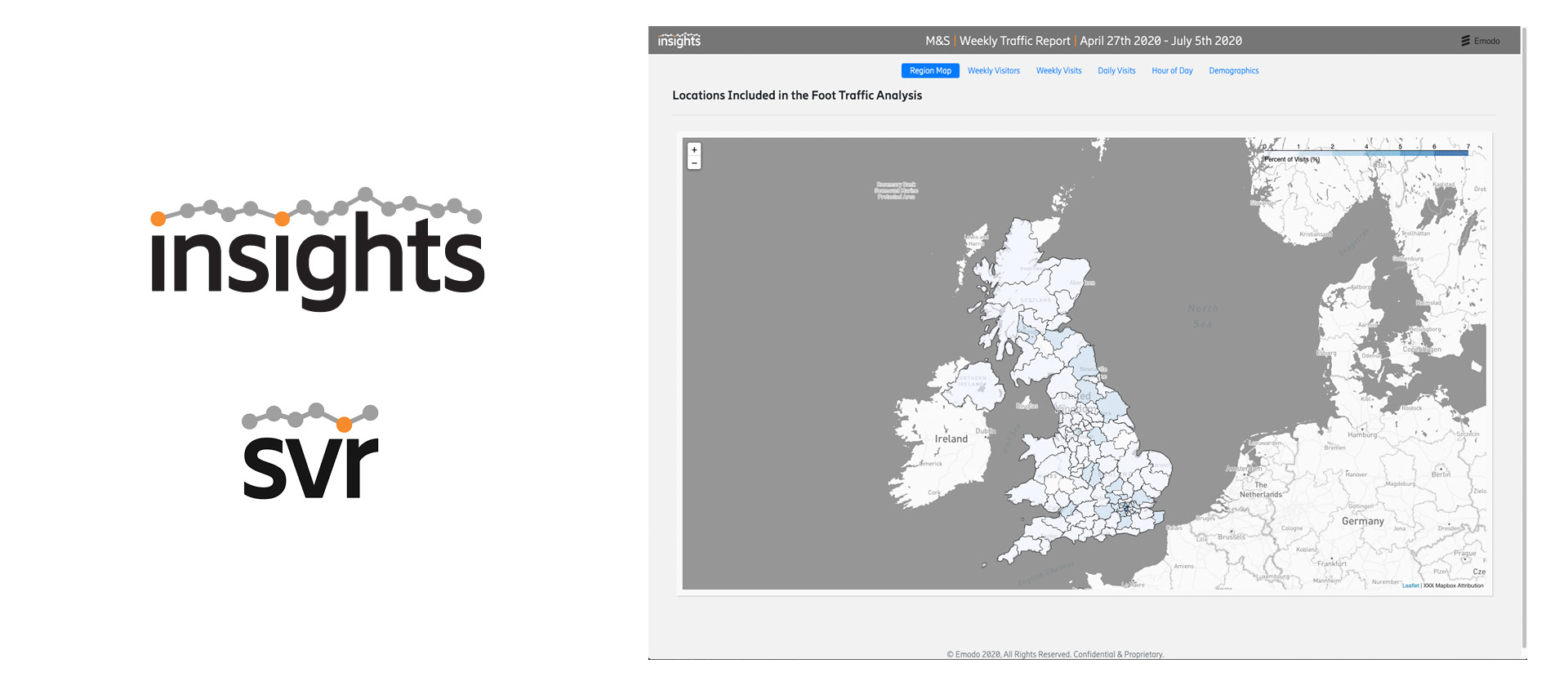Click the Leaflet attribution link
This screenshot has width=1568, height=690.
(x=1410, y=585)
